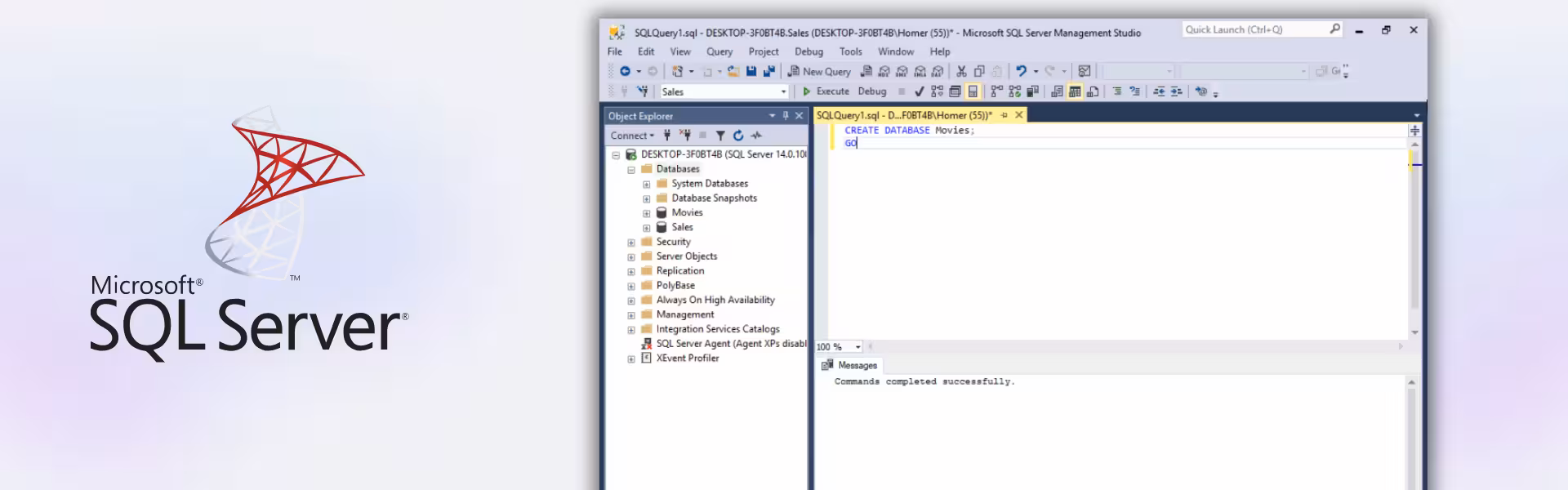
Task: Click the Debug button
Action: tap(872, 91)
